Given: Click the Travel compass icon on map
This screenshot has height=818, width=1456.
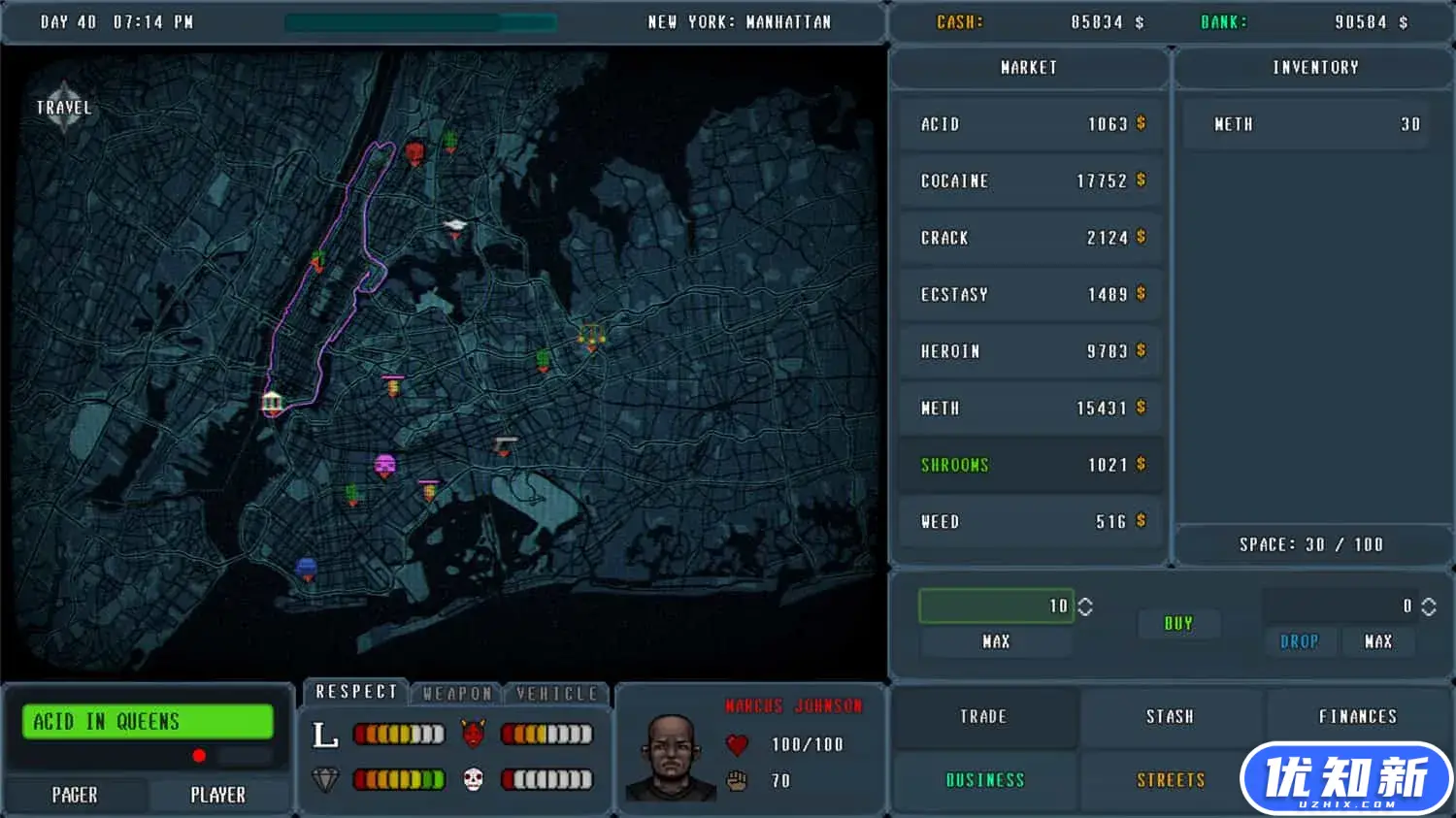Looking at the screenshot, I should [x=64, y=107].
